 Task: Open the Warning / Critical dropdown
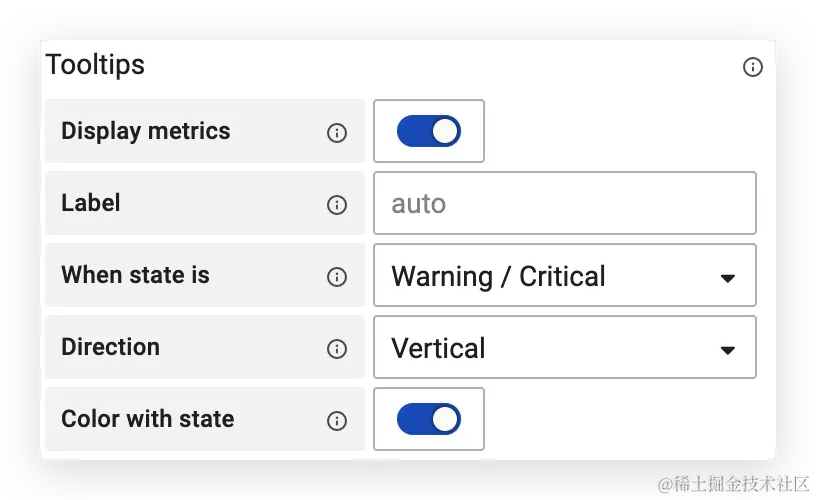tap(565, 275)
